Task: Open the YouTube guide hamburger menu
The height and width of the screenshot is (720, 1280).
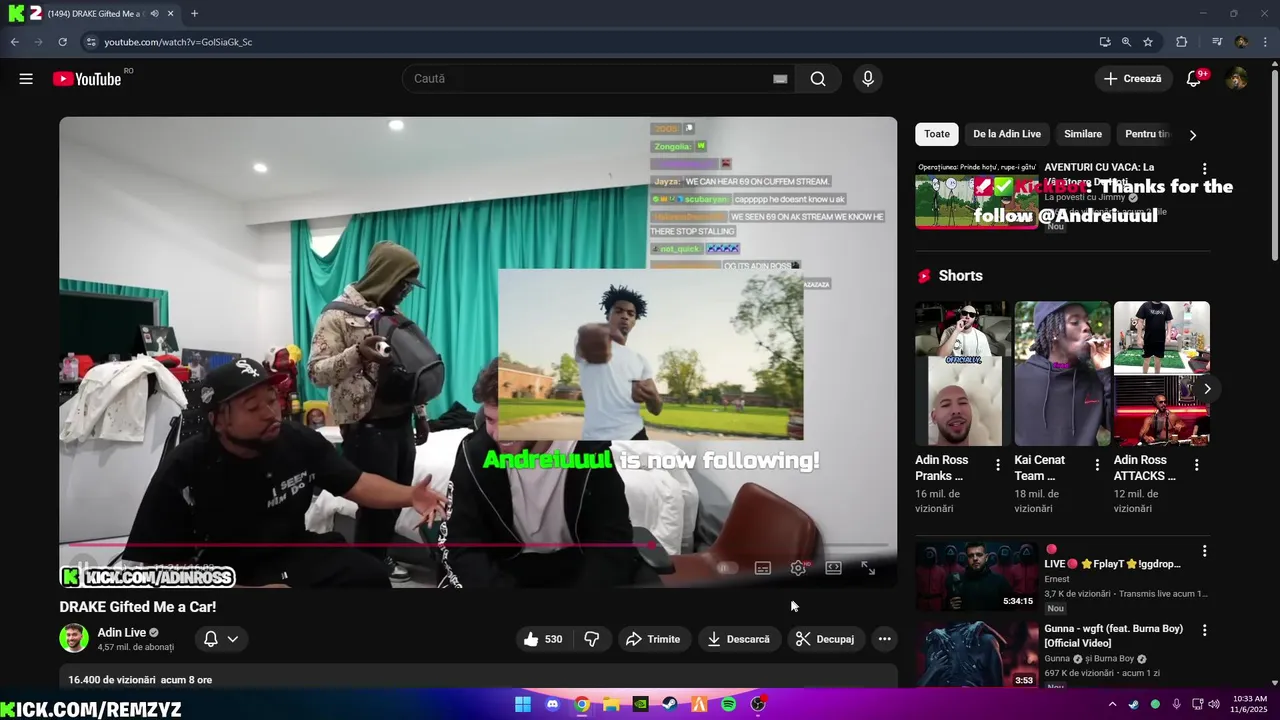Action: [x=26, y=79]
